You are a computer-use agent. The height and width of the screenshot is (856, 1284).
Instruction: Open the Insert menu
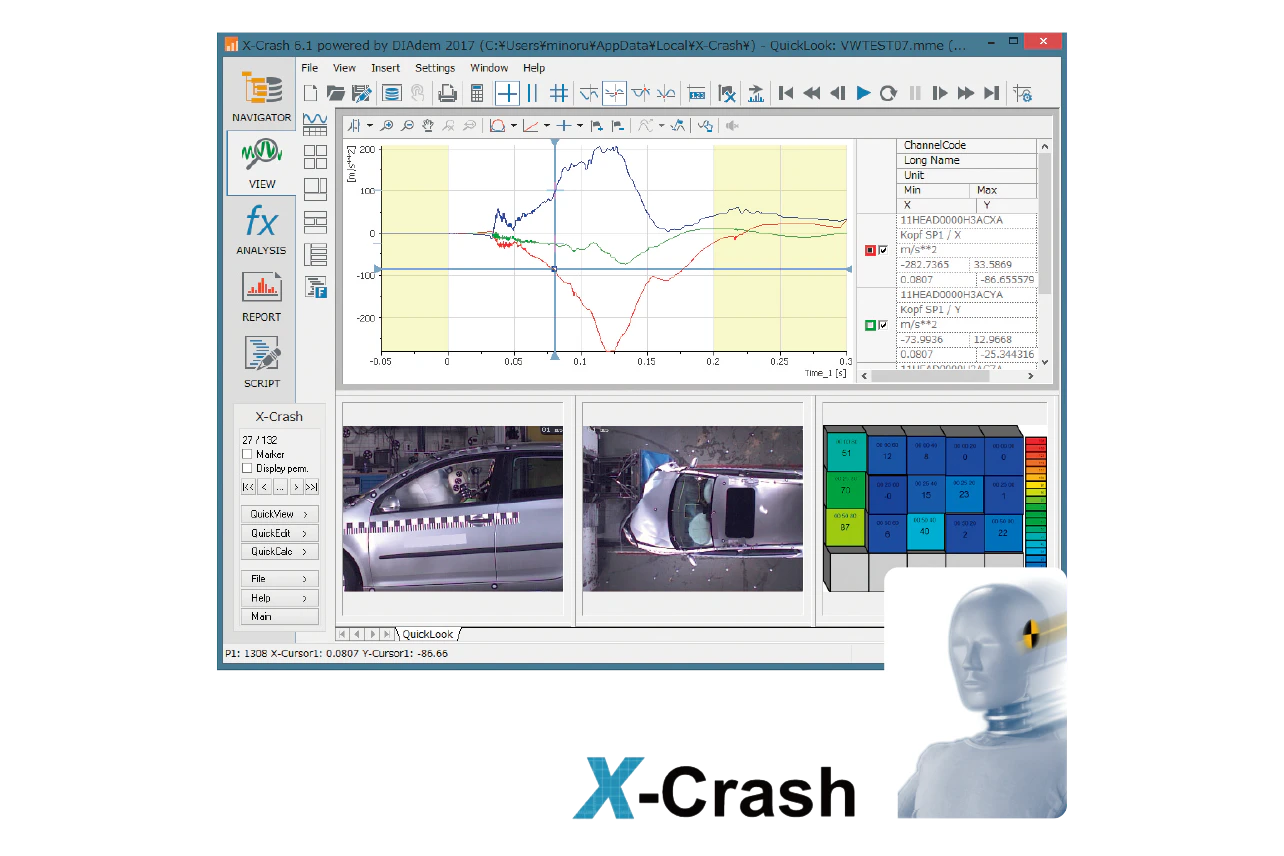pos(385,68)
